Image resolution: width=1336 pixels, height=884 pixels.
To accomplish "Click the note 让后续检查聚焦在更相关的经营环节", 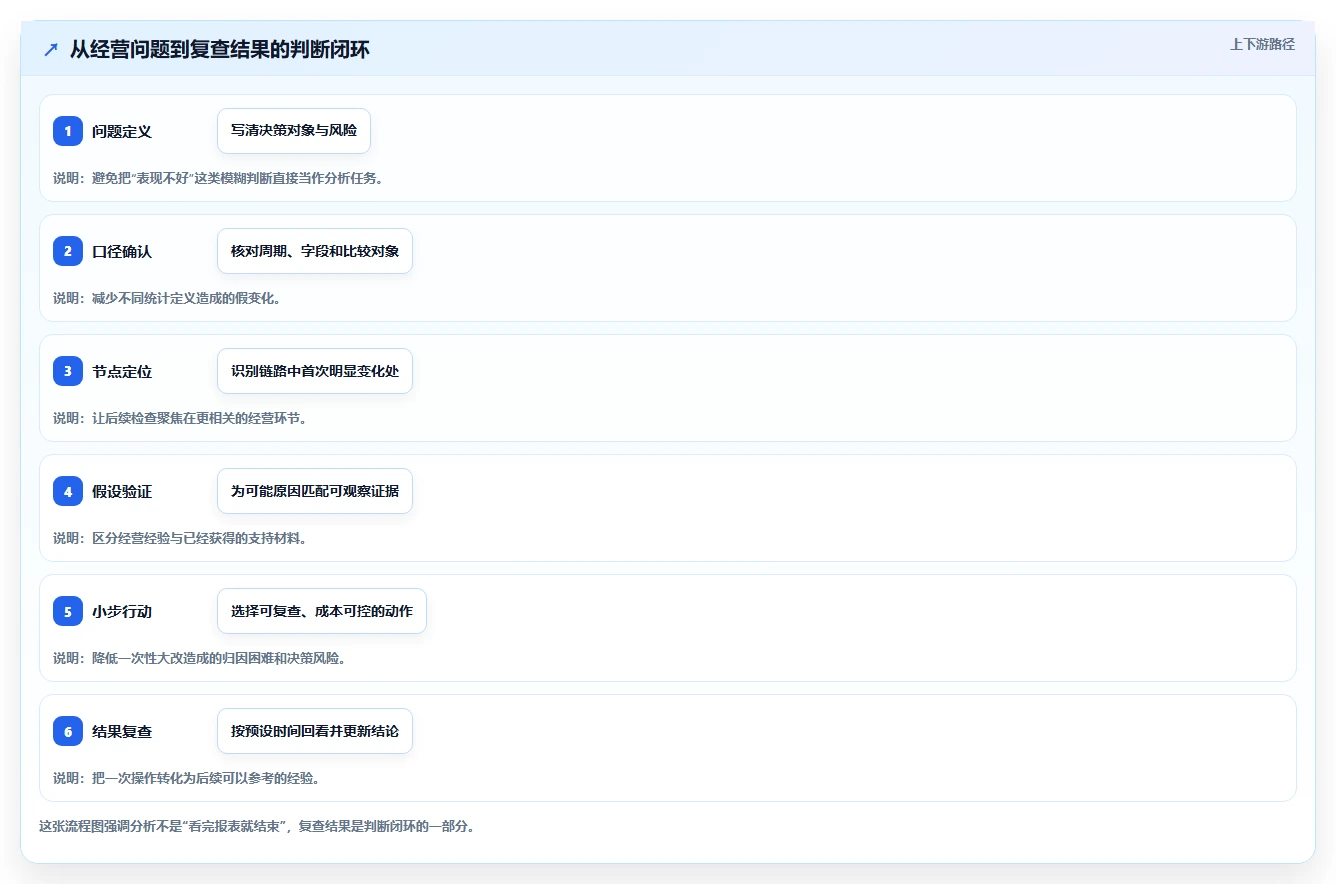I will pyautogui.click(x=180, y=418).
